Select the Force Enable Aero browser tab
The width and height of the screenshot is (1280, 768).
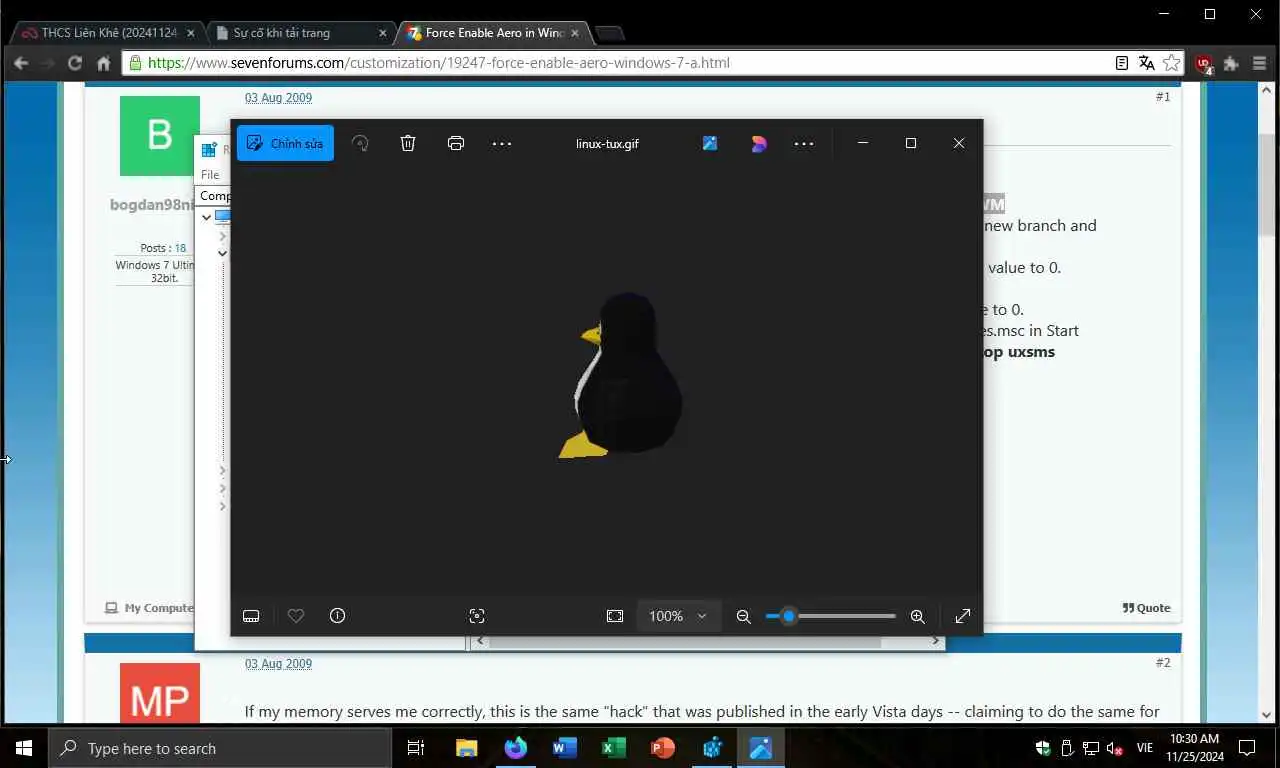[490, 33]
